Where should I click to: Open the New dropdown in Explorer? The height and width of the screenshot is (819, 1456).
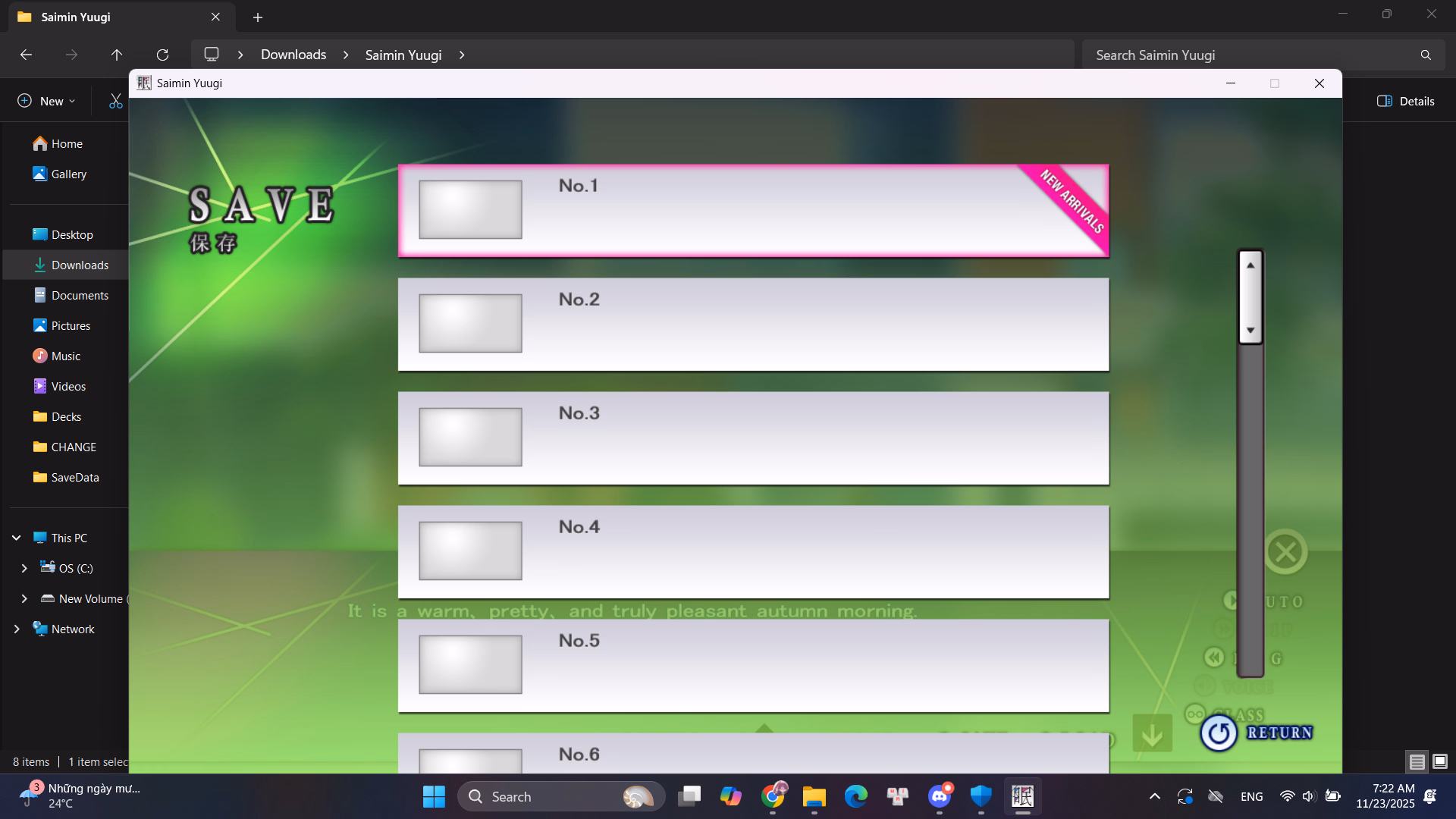point(46,101)
